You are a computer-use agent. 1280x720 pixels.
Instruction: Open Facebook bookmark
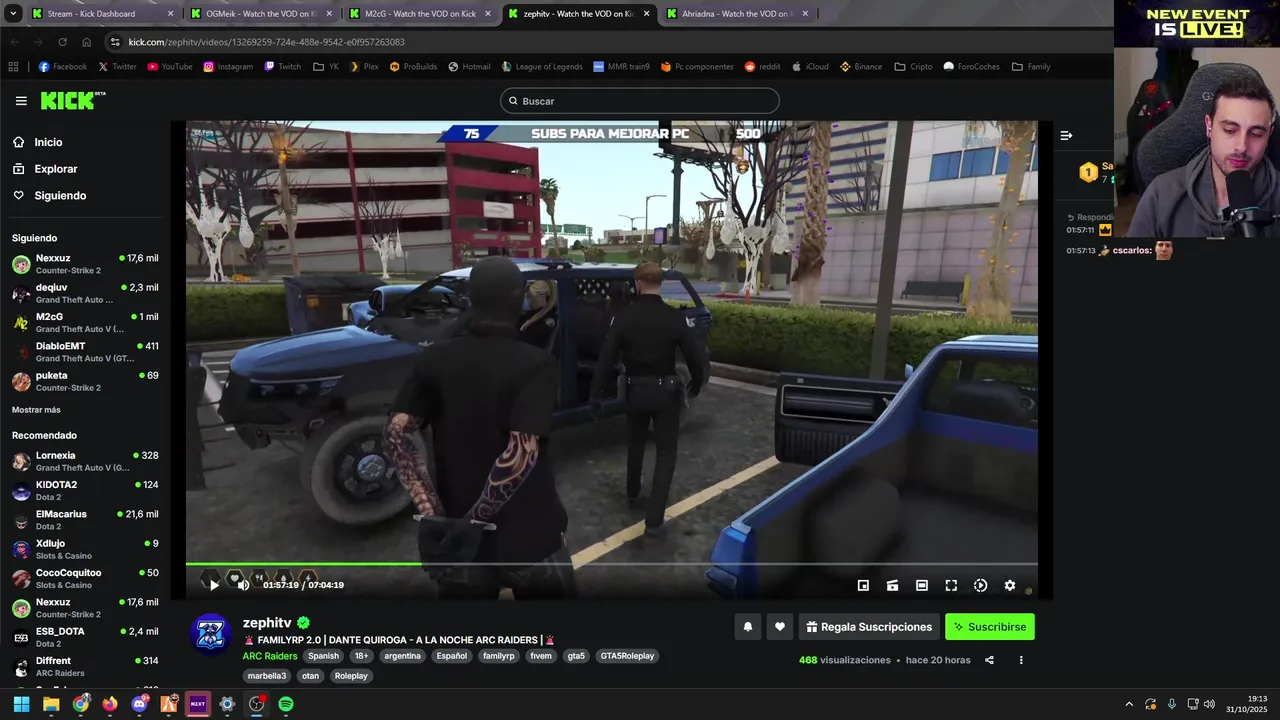tap(62, 67)
